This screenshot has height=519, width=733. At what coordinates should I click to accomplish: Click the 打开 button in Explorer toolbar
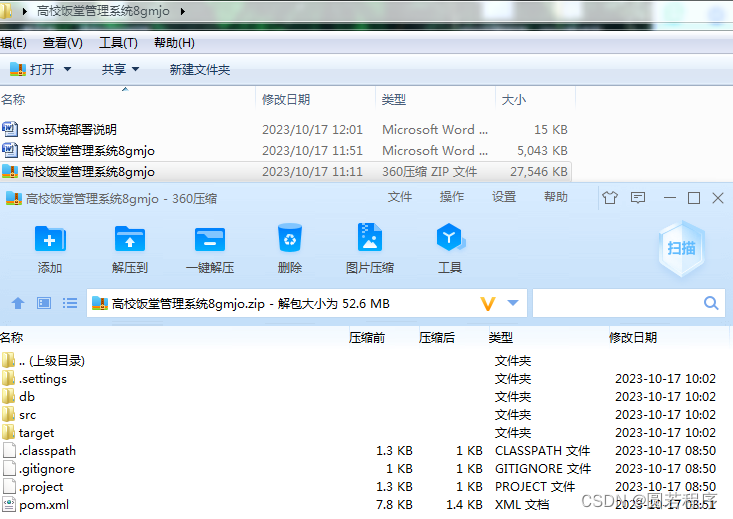pyautogui.click(x=32, y=69)
